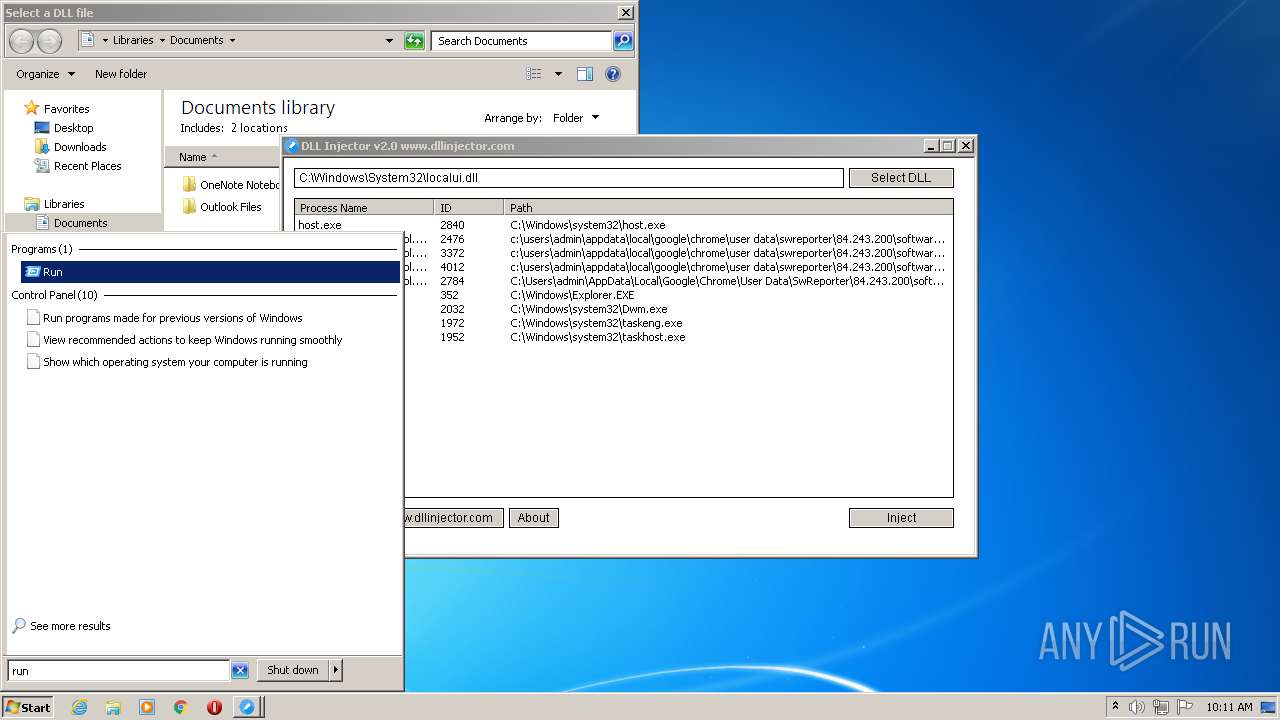Click the Action Center flag icon

click(1185, 707)
